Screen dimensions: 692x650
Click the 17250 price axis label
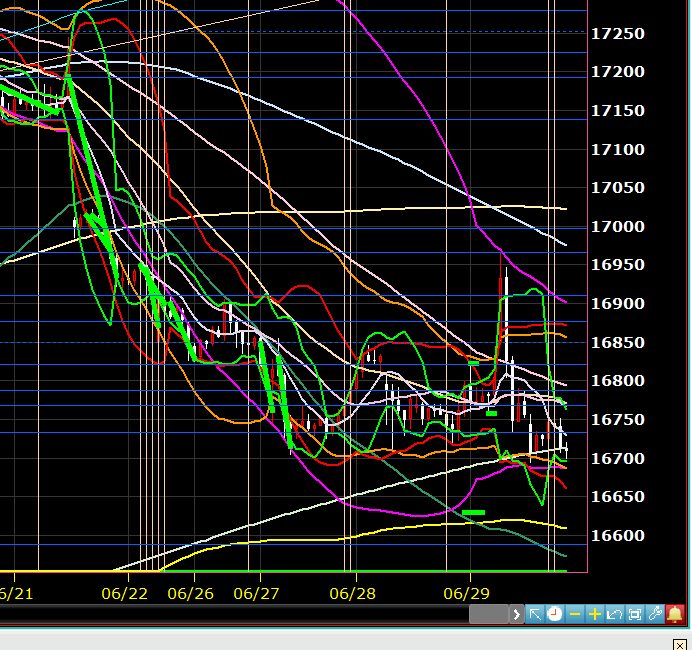[617, 33]
